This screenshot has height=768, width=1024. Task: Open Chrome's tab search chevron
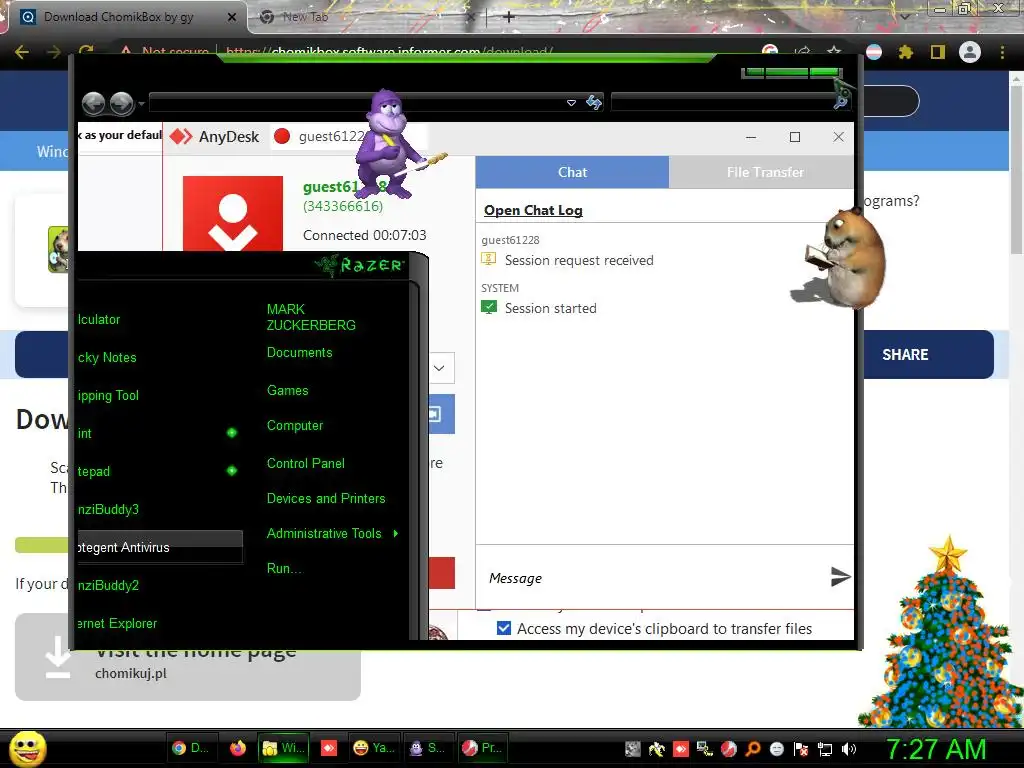click(x=904, y=16)
